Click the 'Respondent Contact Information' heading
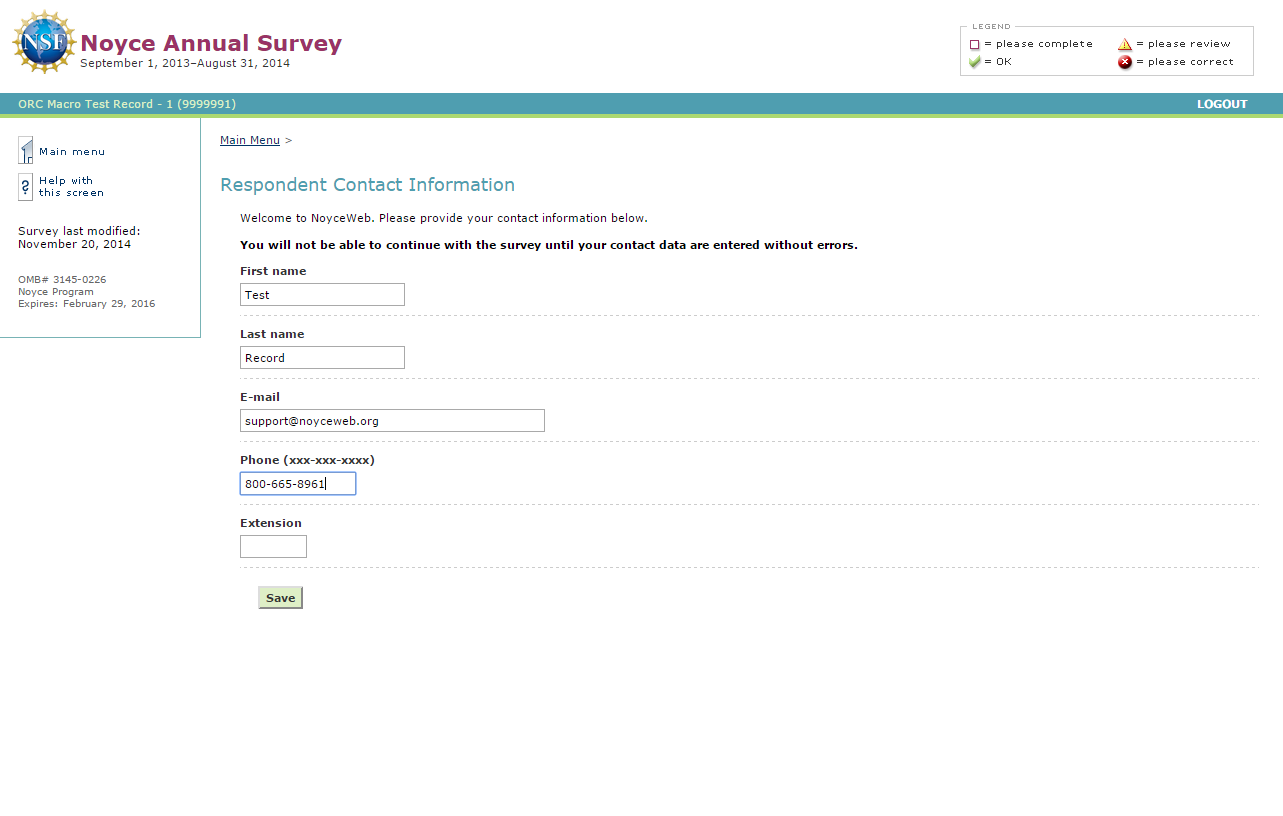Image resolution: width=1283 pixels, height=816 pixels. [x=367, y=185]
